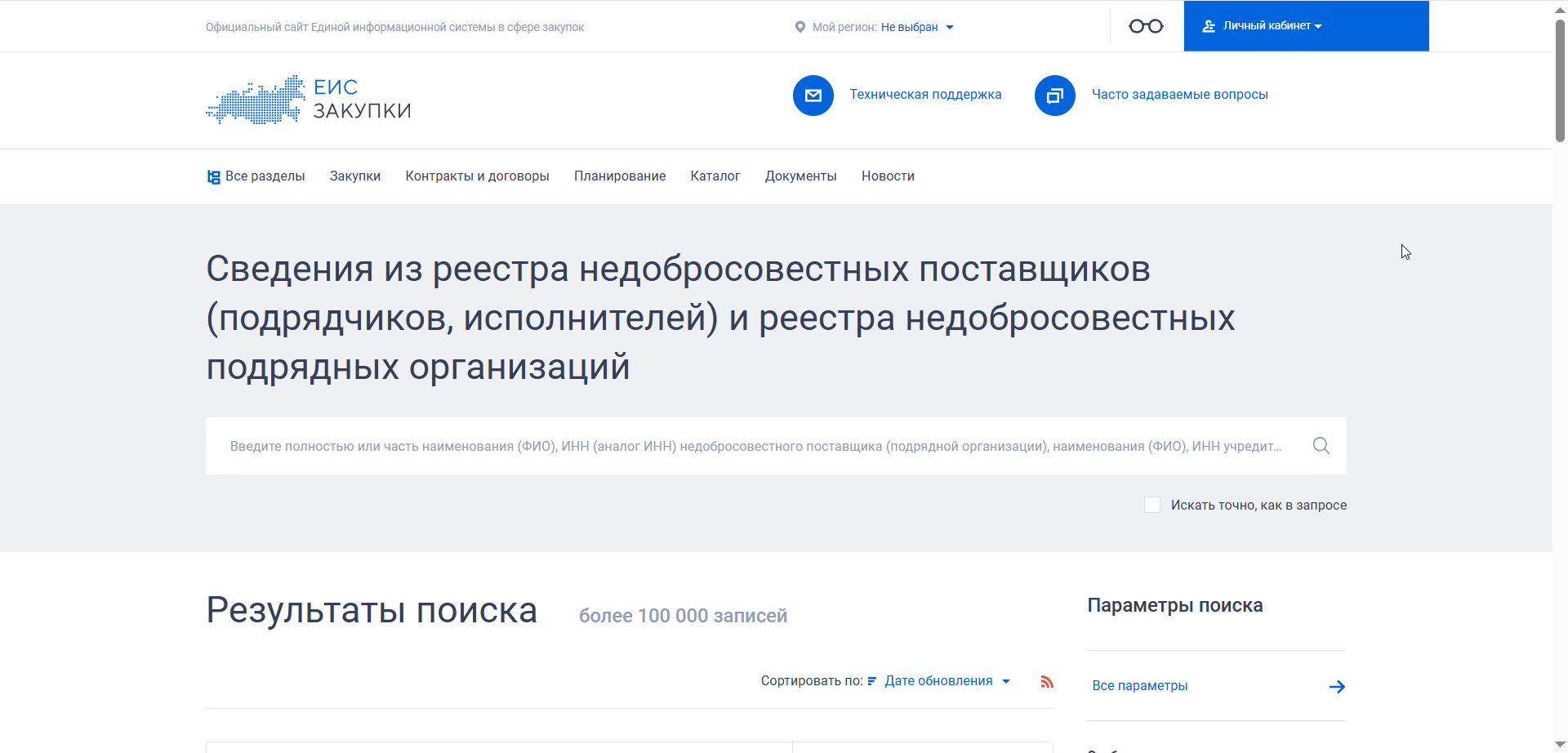The image size is (1568, 753).
Task: Click the user icon in Личный кабинет
Action: click(1209, 26)
